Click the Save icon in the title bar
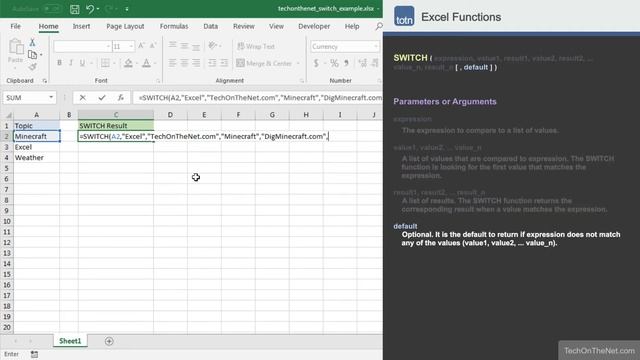The image size is (640, 360). click(74, 9)
